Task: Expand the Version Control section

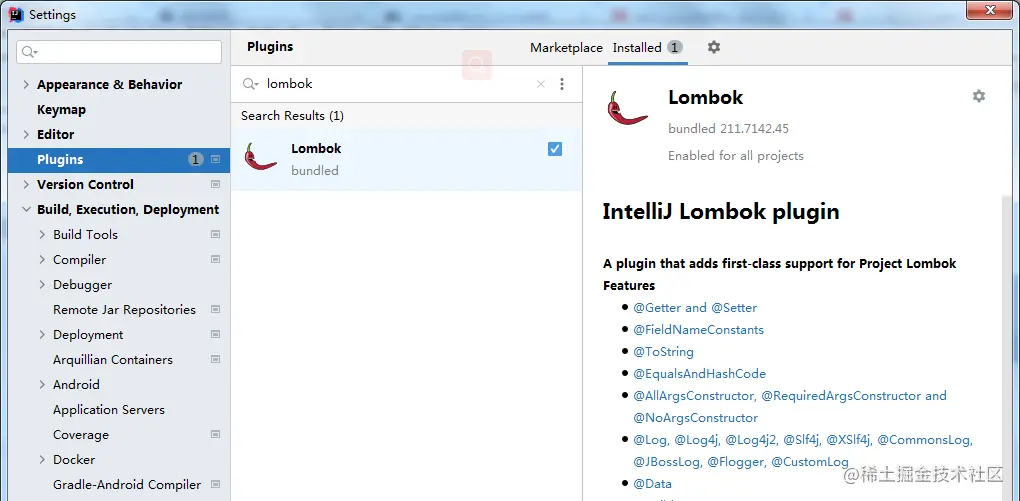Action: click(26, 185)
